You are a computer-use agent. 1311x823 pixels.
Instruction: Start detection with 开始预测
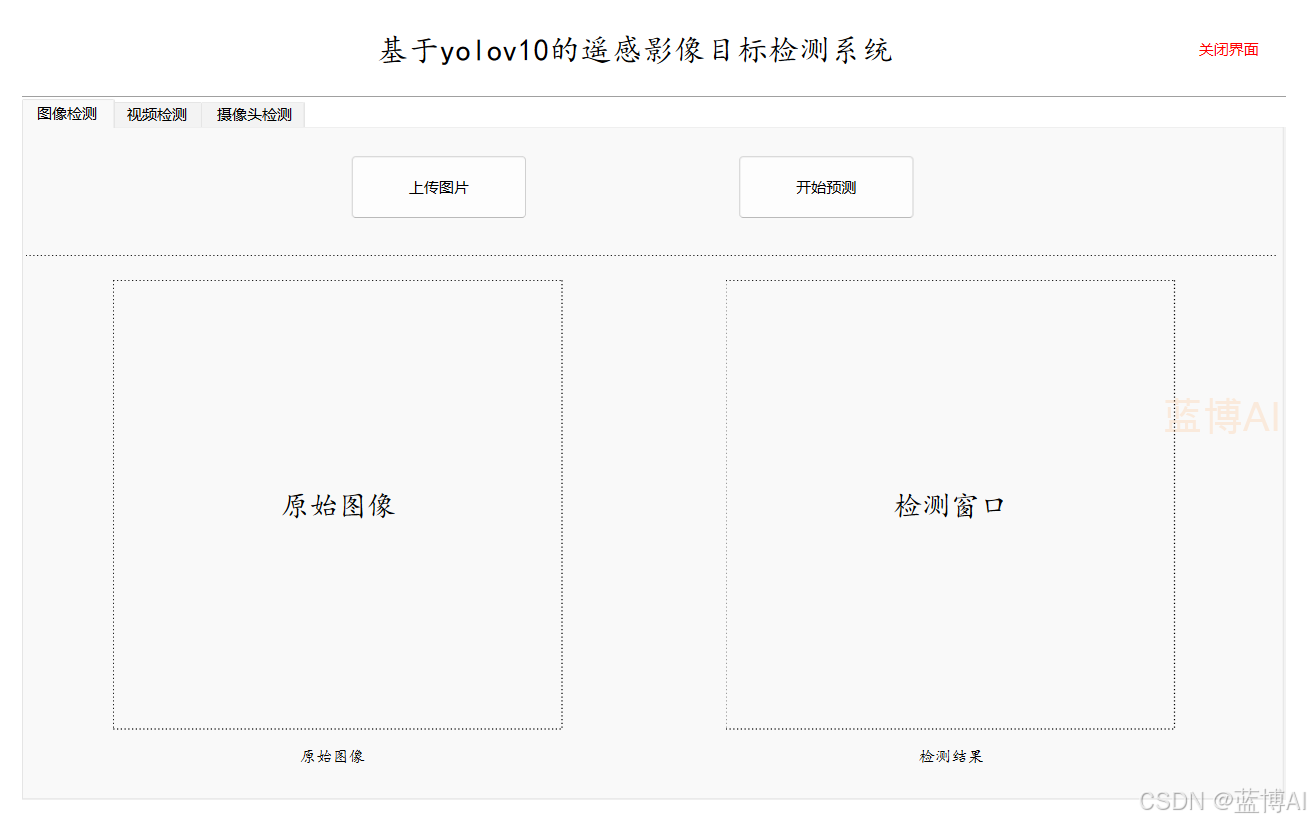[x=826, y=187]
